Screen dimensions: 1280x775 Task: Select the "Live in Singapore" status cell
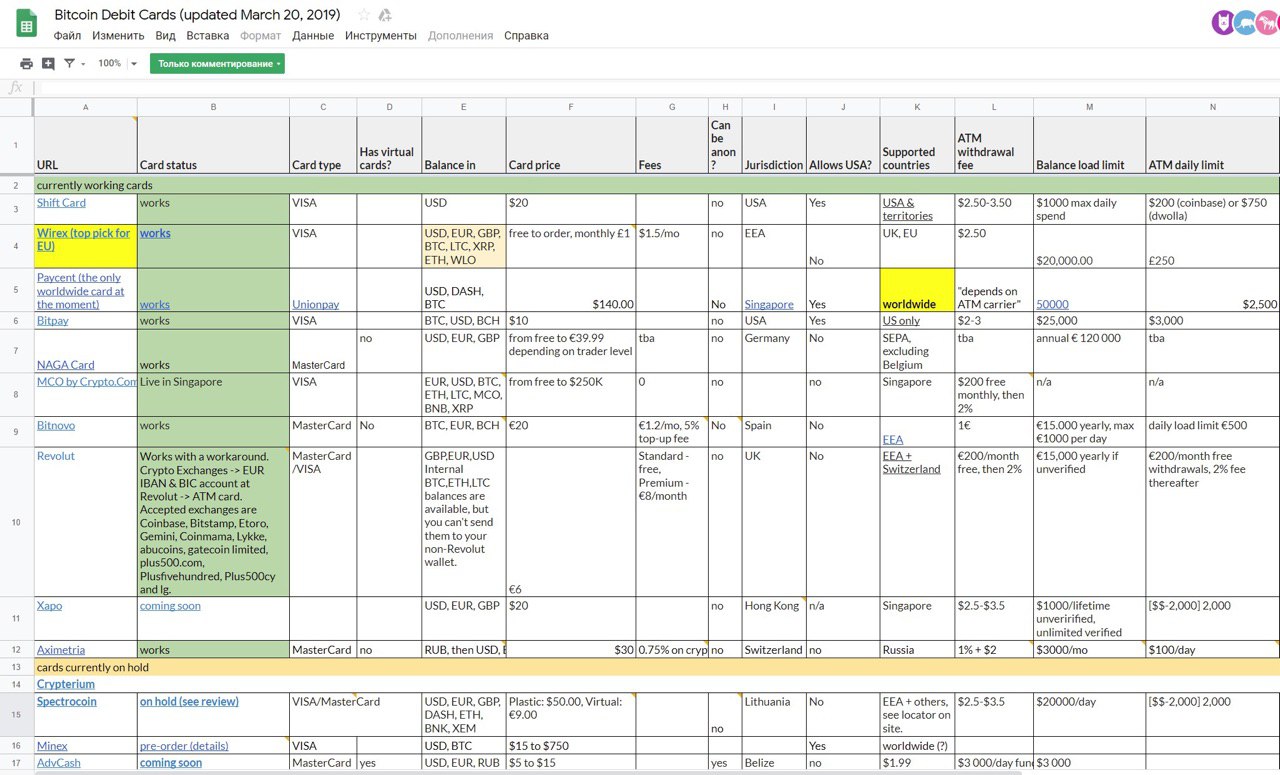[x=213, y=395]
